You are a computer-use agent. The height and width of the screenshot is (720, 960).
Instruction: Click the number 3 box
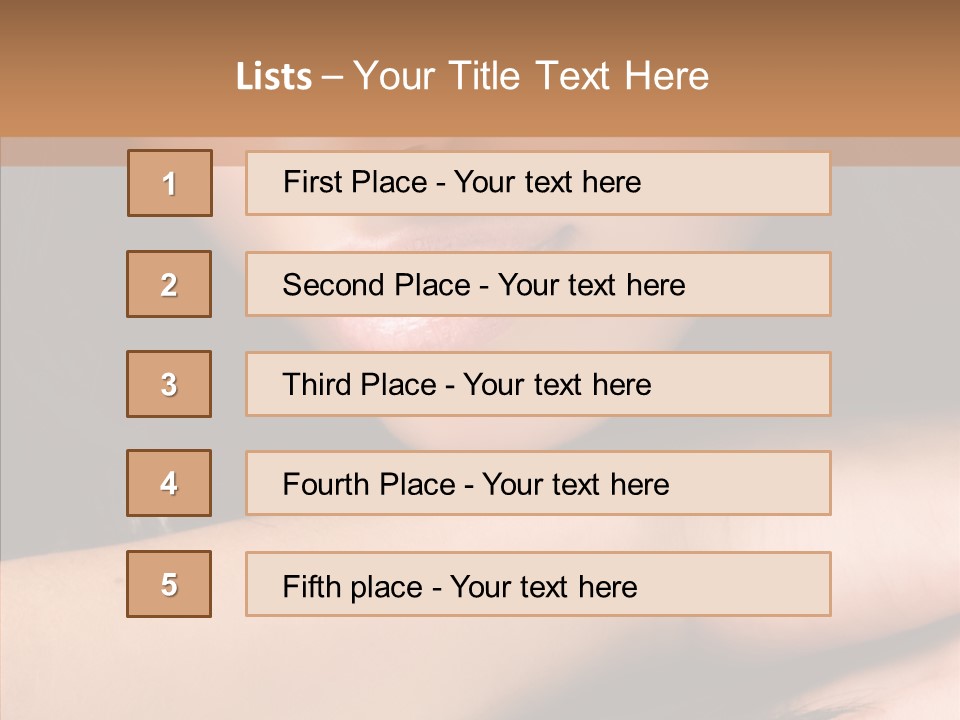pyautogui.click(x=169, y=384)
